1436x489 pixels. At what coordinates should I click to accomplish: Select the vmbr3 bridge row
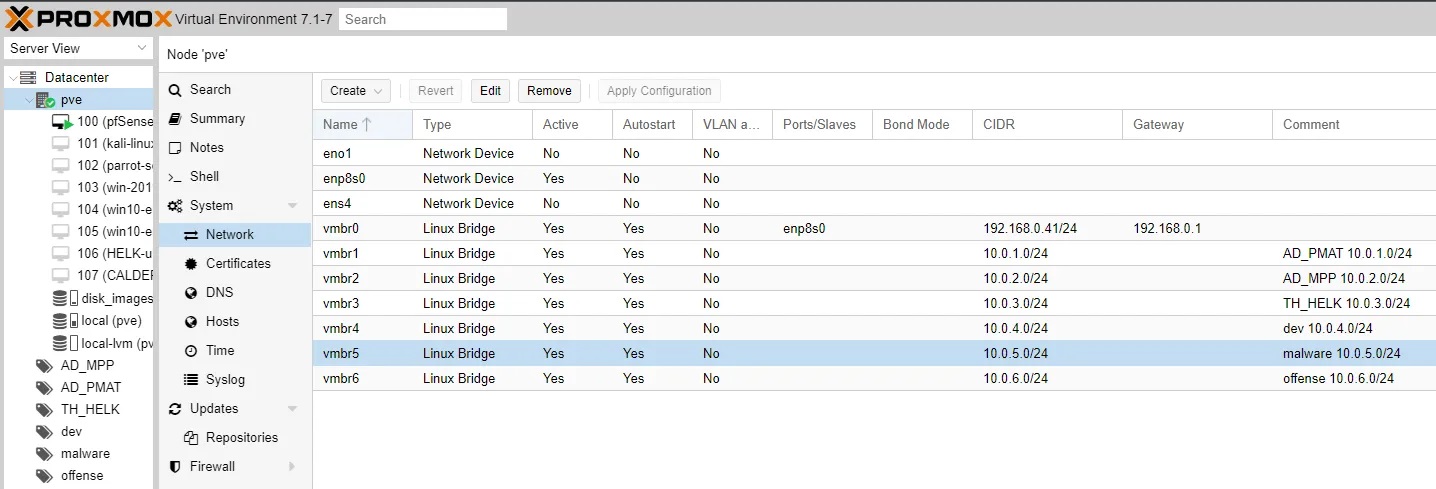(x=874, y=303)
